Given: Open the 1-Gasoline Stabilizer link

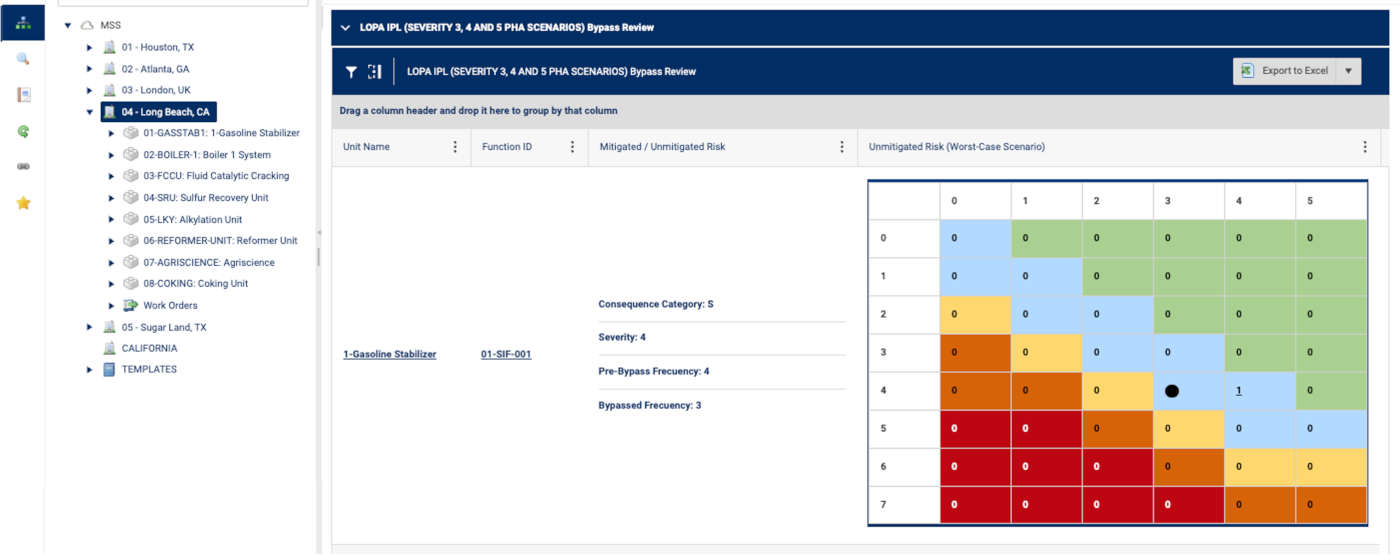Looking at the screenshot, I should (389, 354).
